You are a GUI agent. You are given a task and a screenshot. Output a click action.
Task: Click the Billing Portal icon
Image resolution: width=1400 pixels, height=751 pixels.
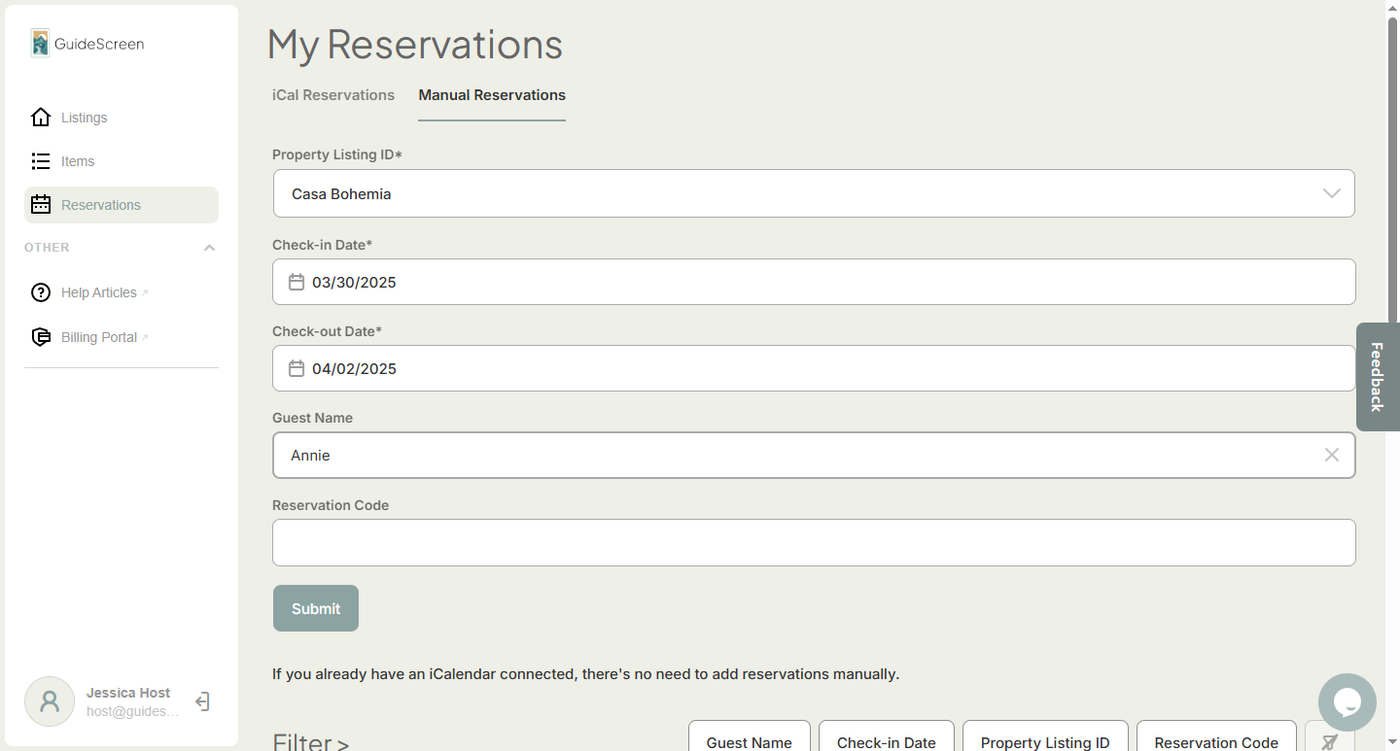coord(40,337)
